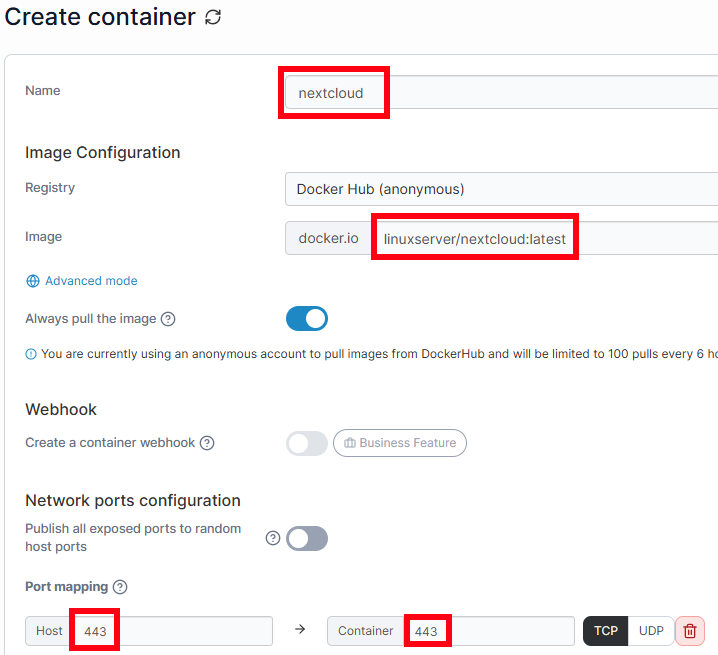718x655 pixels.
Task: Enable publish all exposed ports toggle
Action: (307, 539)
